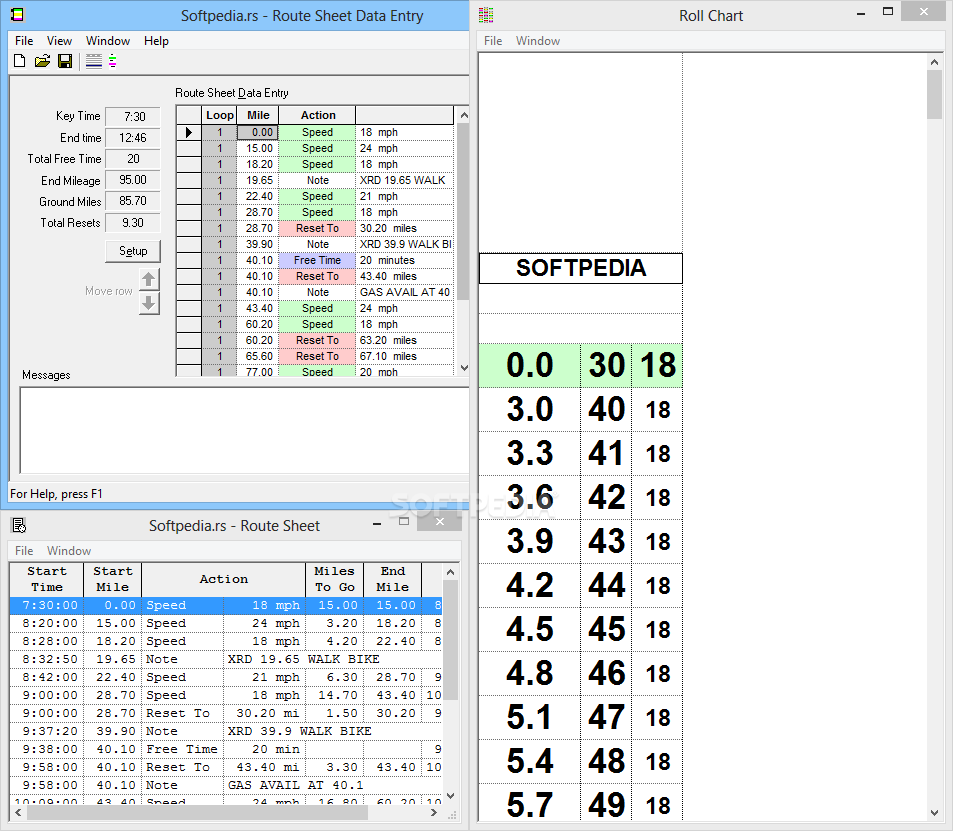Move the row down with the down arrow

pos(149,303)
